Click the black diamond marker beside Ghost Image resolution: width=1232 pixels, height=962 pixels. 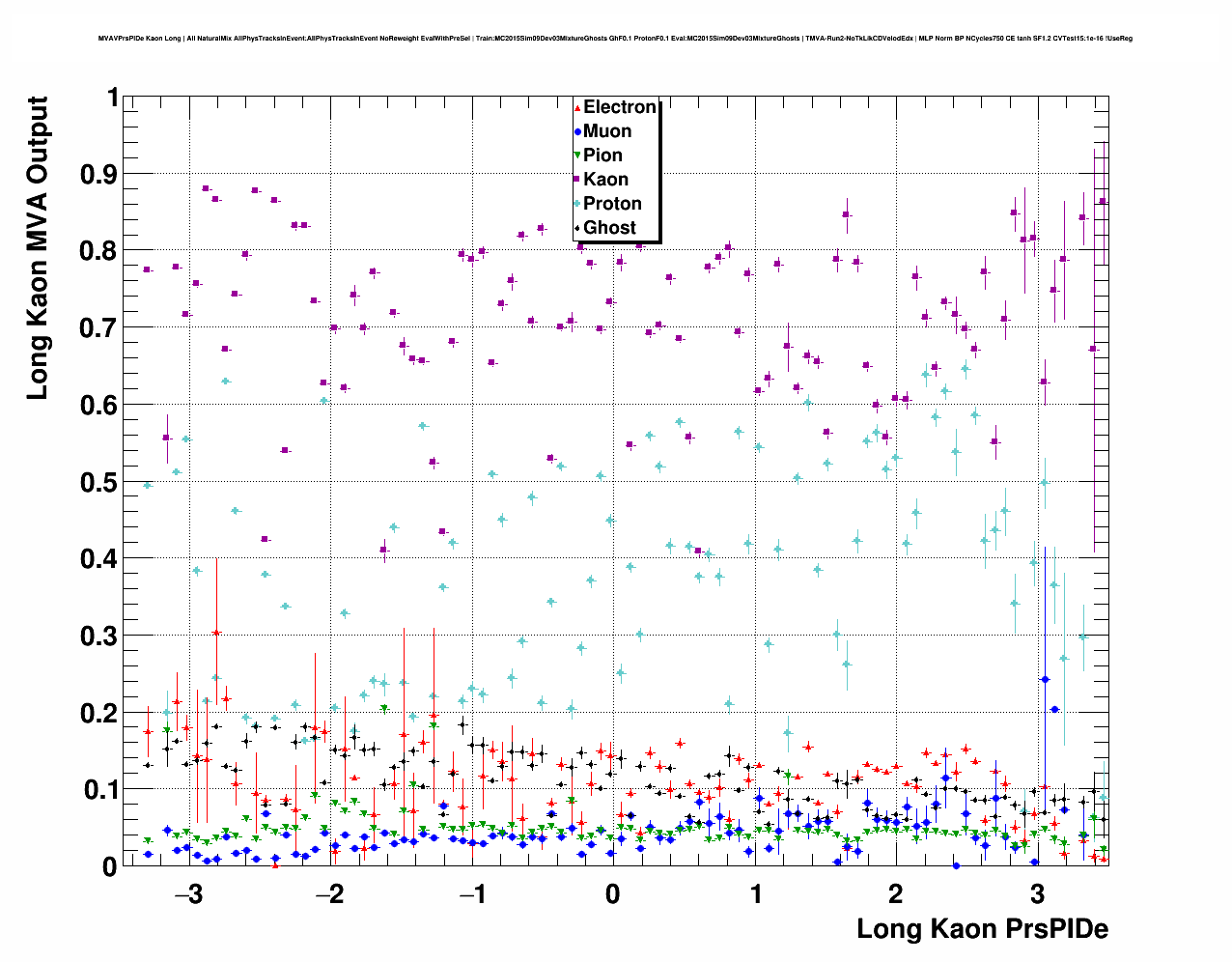(x=577, y=228)
